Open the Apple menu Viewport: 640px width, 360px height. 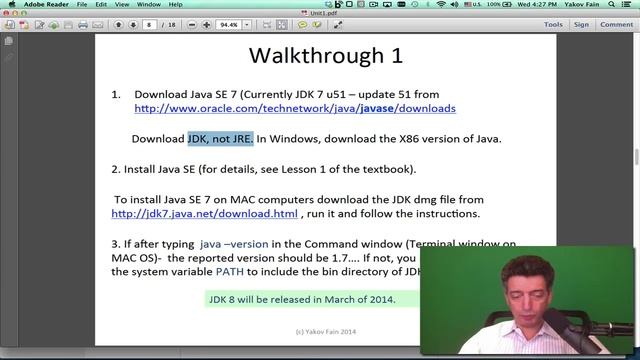click(12, 4)
